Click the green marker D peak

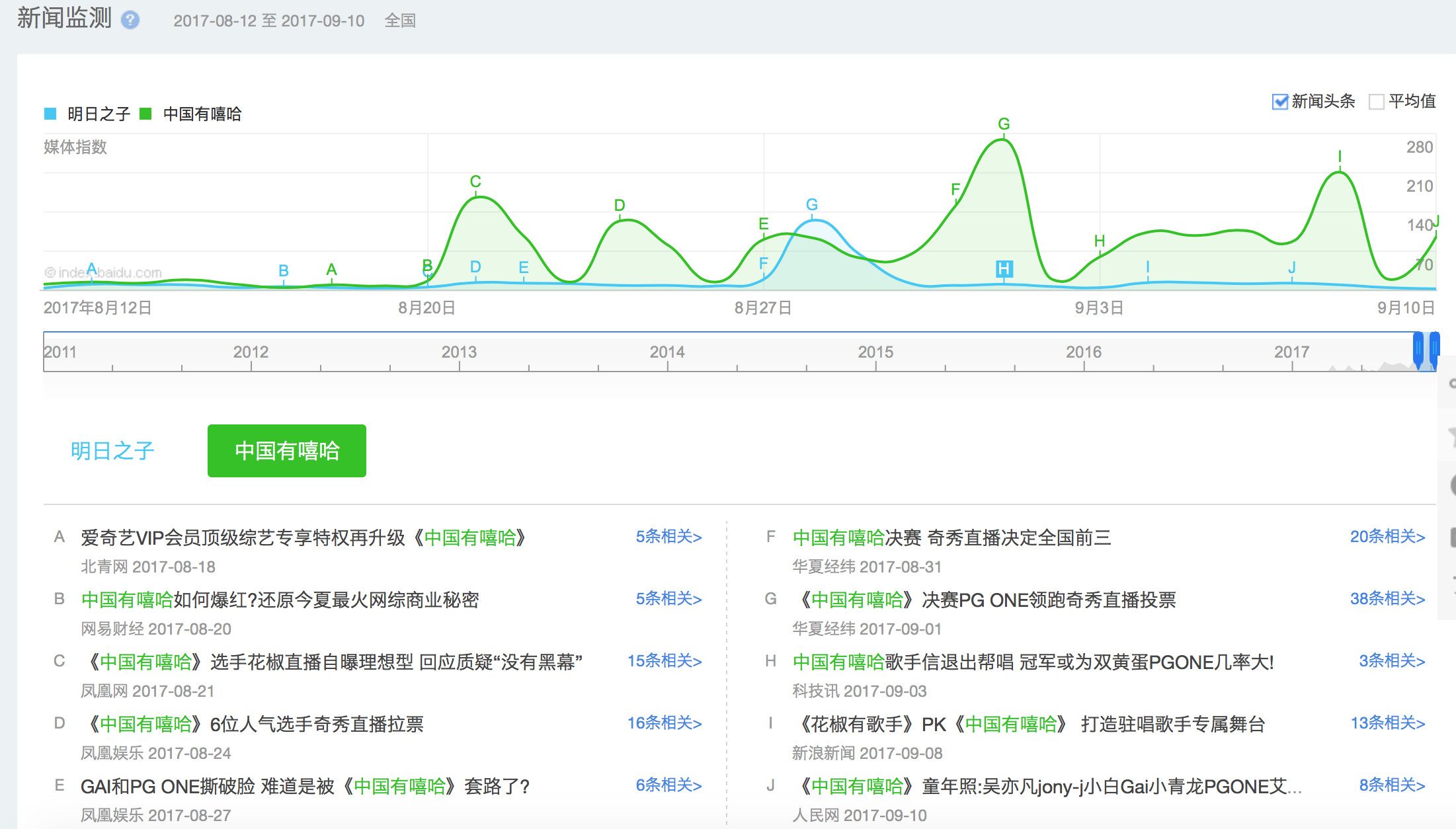tap(620, 205)
